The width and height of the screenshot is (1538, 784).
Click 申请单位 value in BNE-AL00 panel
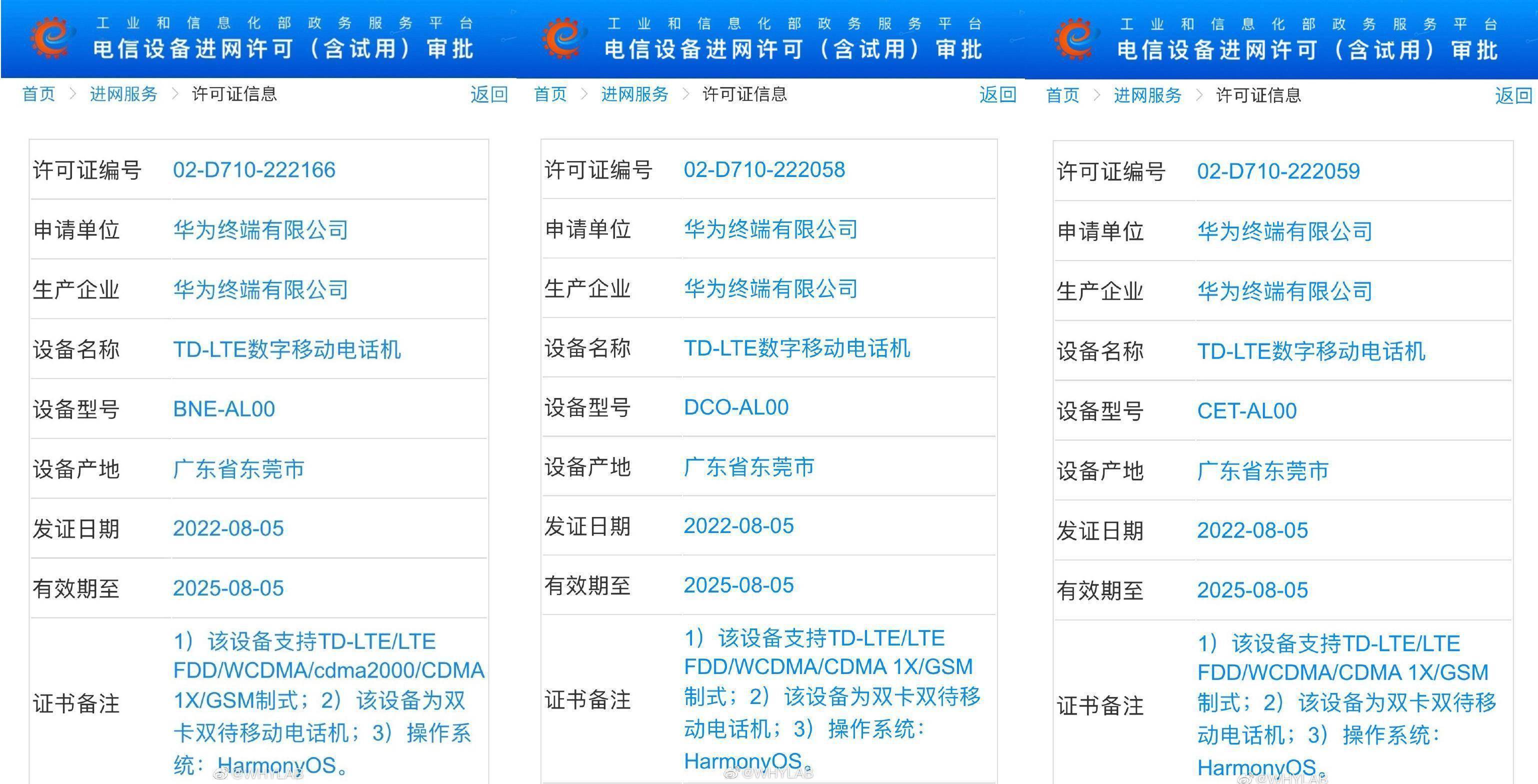click(x=261, y=230)
